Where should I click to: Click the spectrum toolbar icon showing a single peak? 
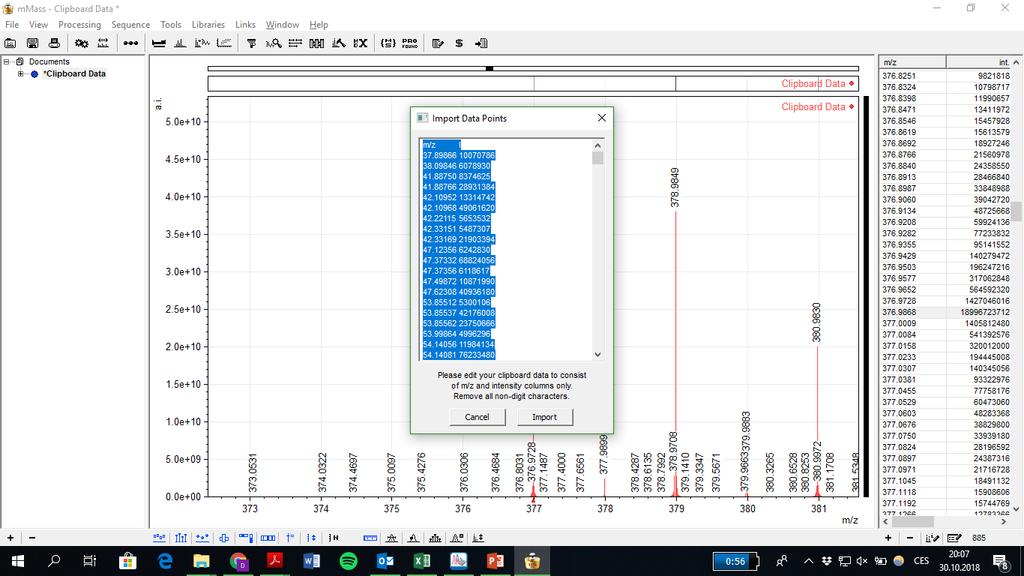coord(413,537)
